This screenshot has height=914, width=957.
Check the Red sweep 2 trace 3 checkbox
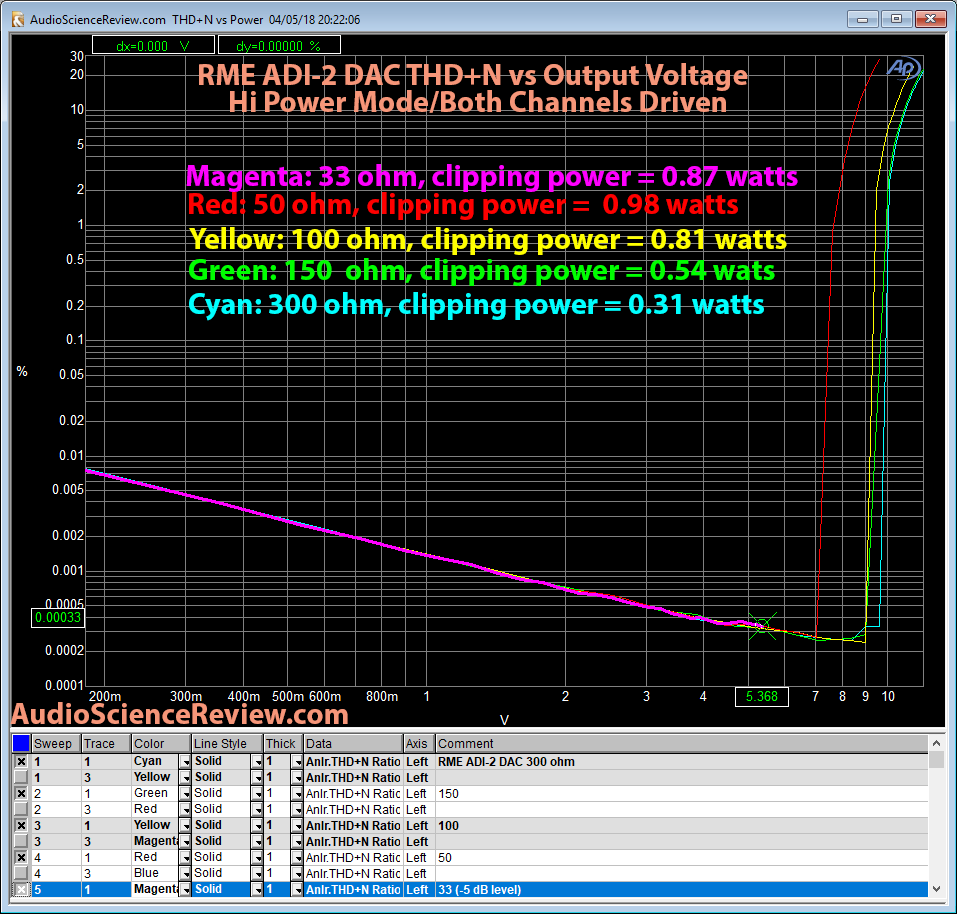(x=21, y=809)
